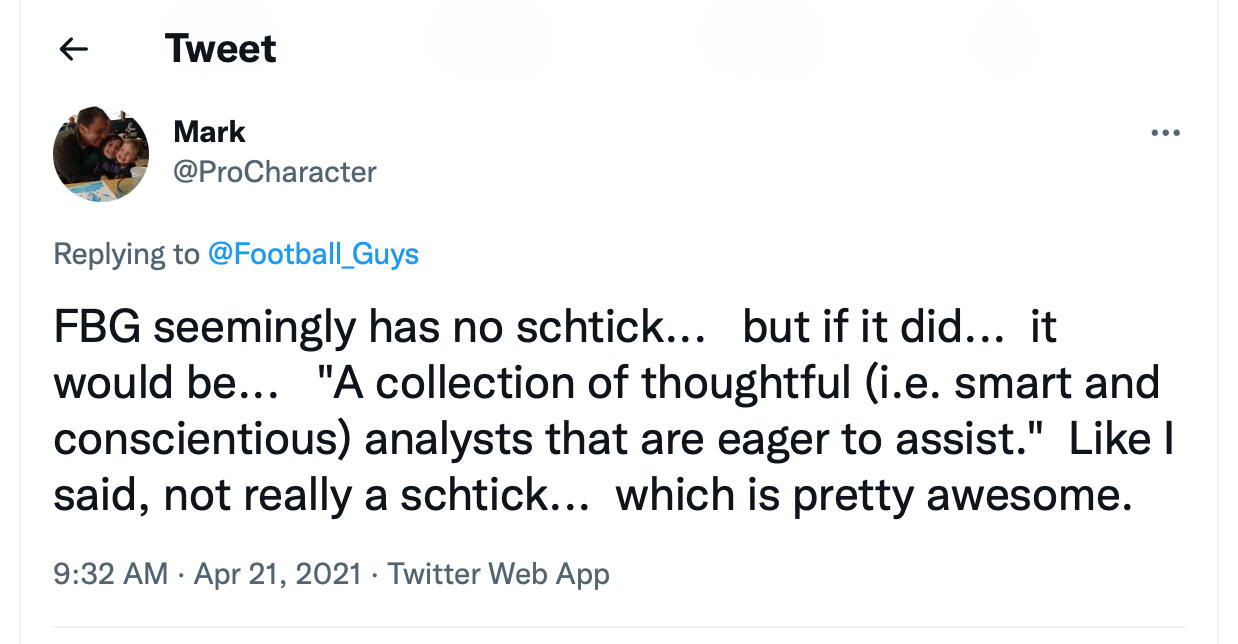The width and height of the screenshot is (1238, 644).
Task: Click 'Like I' at third line's end
Action: click(1121, 440)
